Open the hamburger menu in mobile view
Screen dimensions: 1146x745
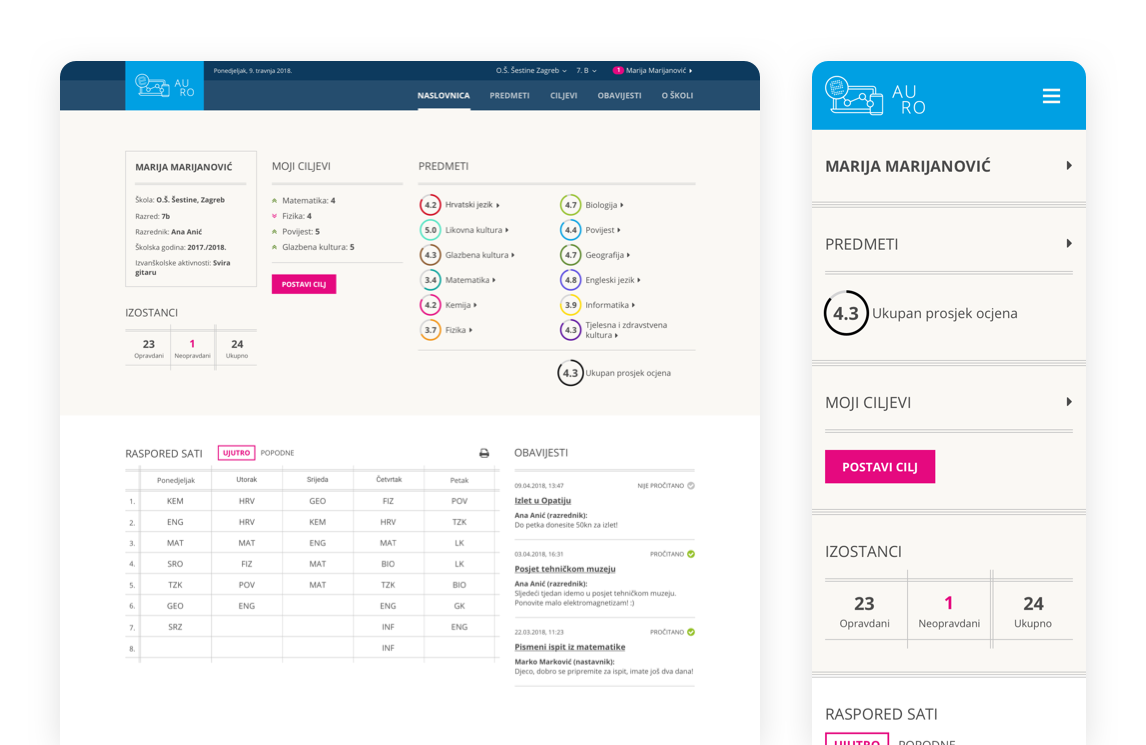(1050, 96)
